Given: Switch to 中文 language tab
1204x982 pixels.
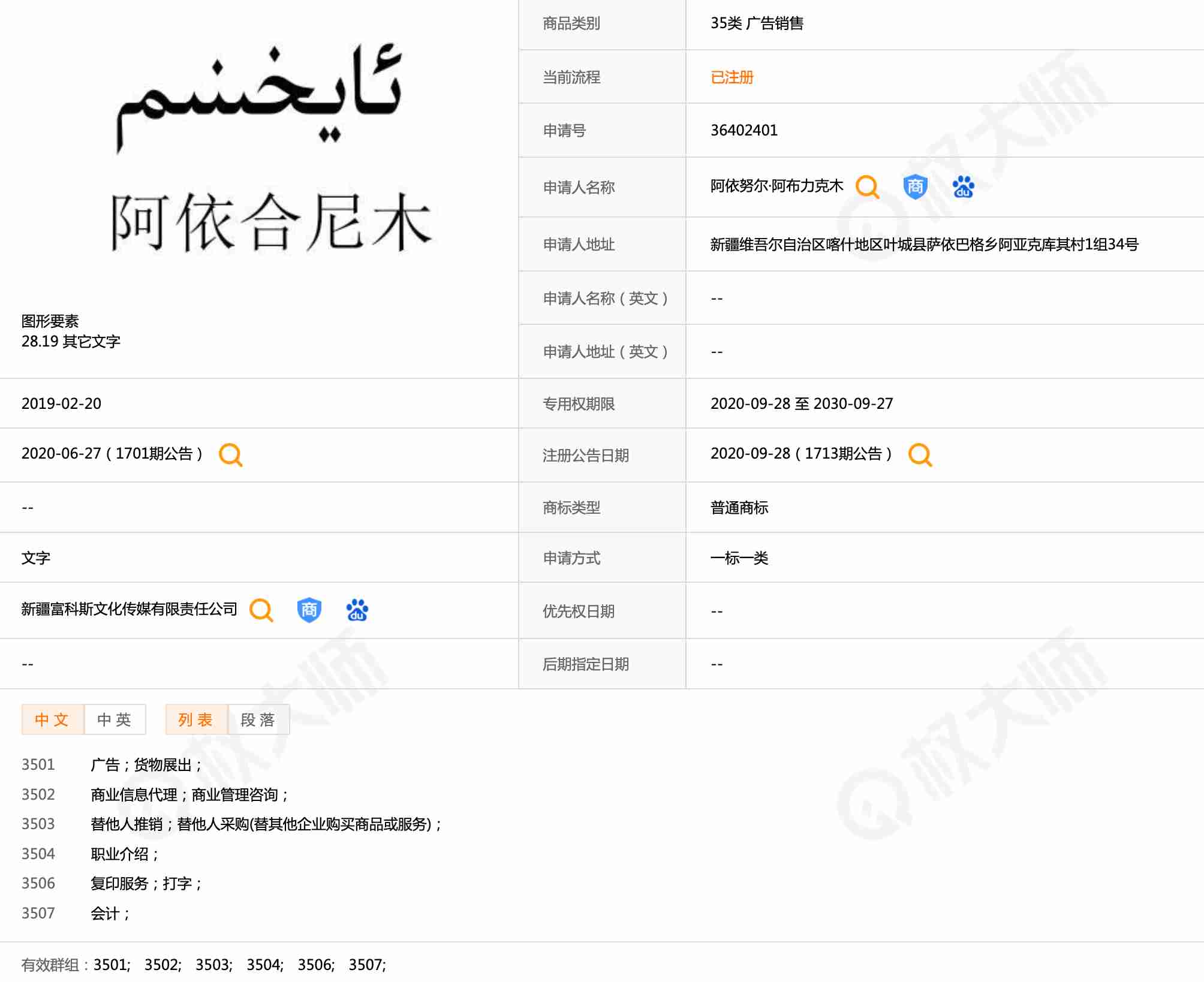Looking at the screenshot, I should pos(52,719).
